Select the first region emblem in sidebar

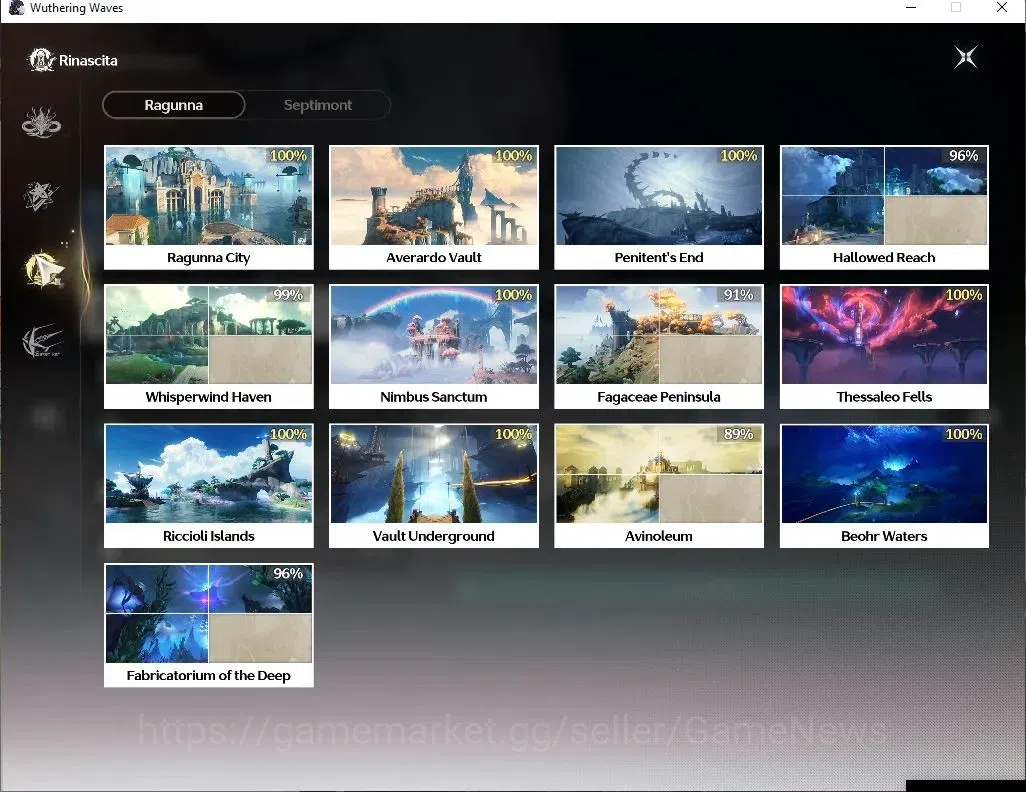(x=41, y=122)
